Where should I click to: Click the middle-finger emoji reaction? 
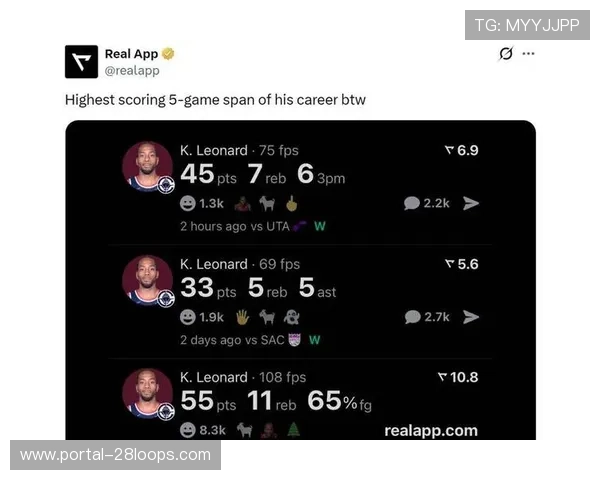tap(292, 204)
